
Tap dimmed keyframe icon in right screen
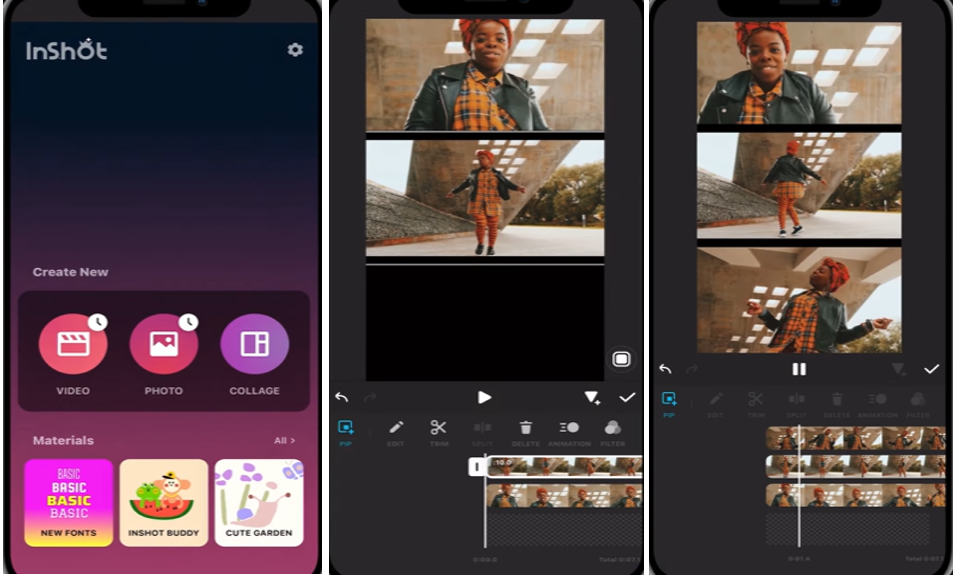coord(898,369)
